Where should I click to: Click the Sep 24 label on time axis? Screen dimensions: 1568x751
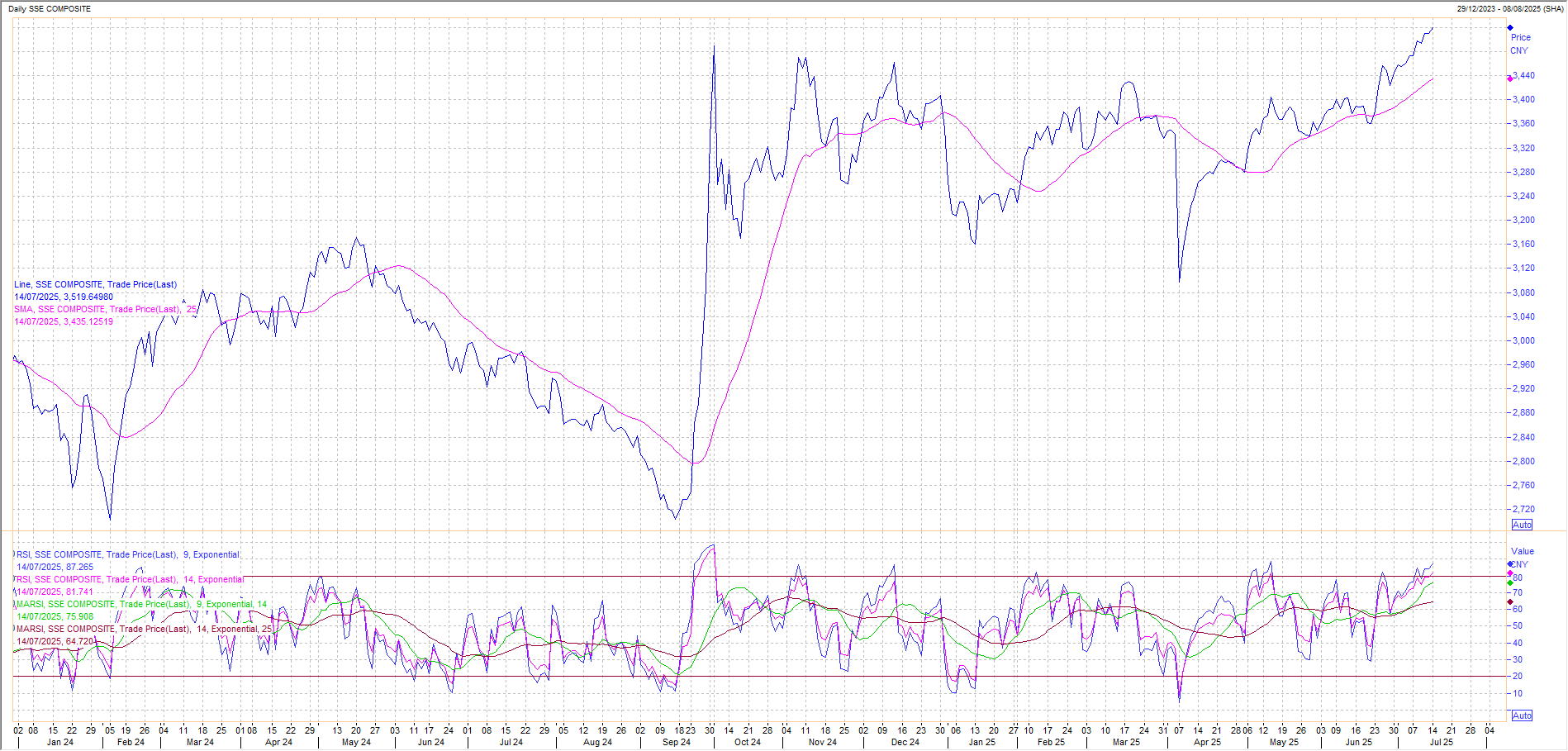click(x=676, y=742)
